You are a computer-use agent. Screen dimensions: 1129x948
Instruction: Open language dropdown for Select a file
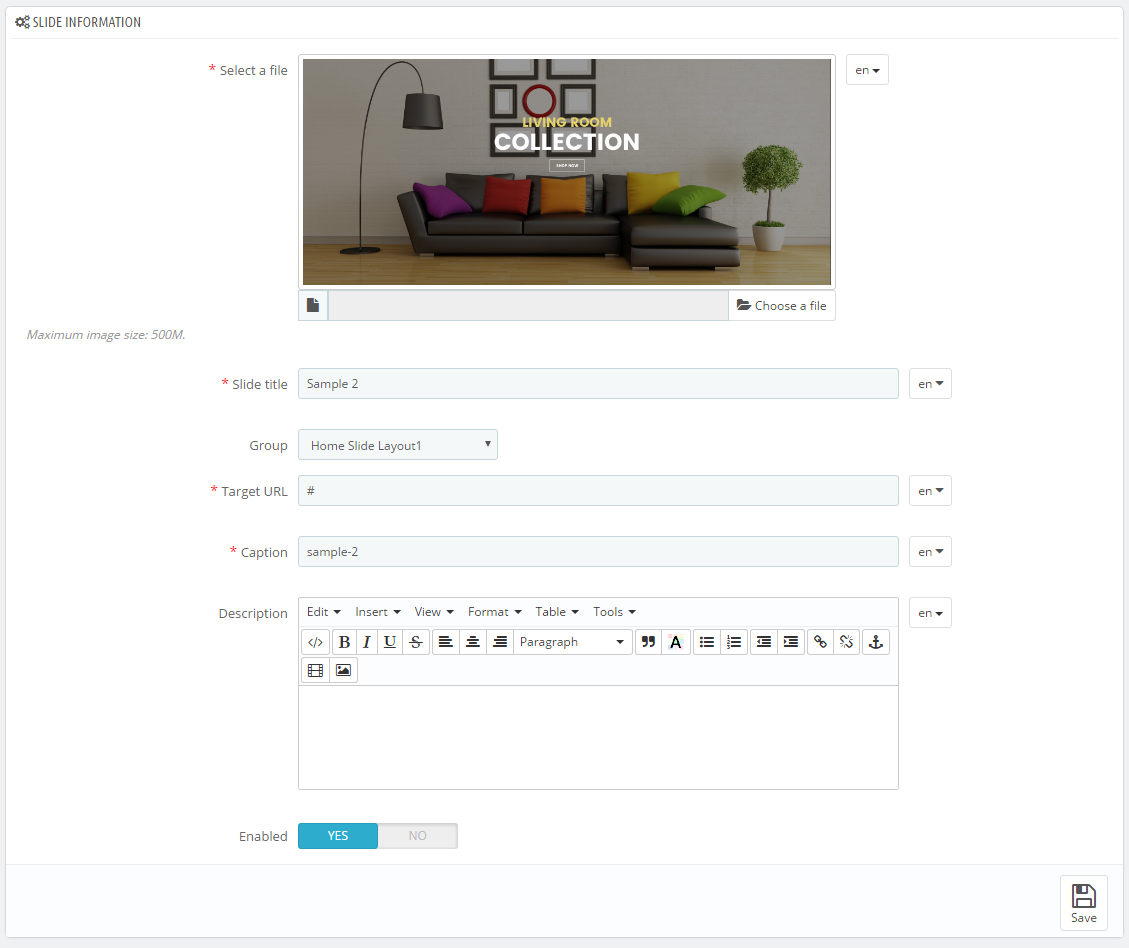[867, 70]
